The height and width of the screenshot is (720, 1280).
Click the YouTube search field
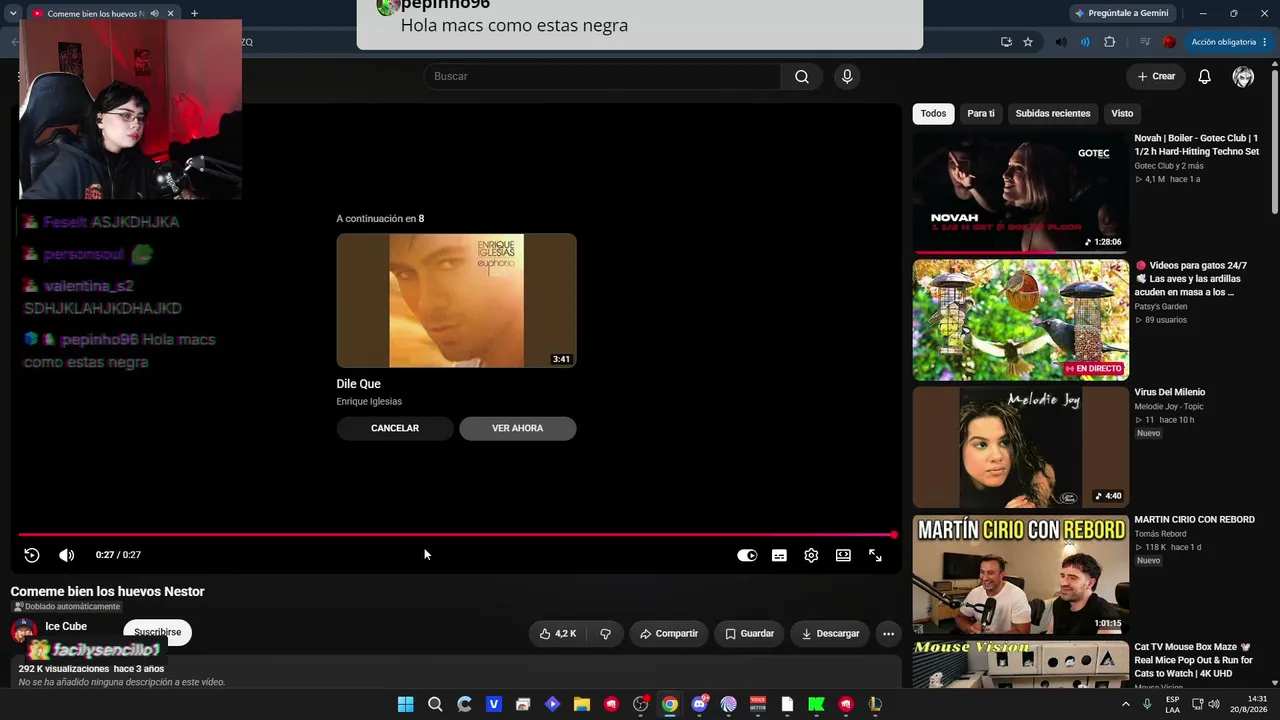[603, 77]
